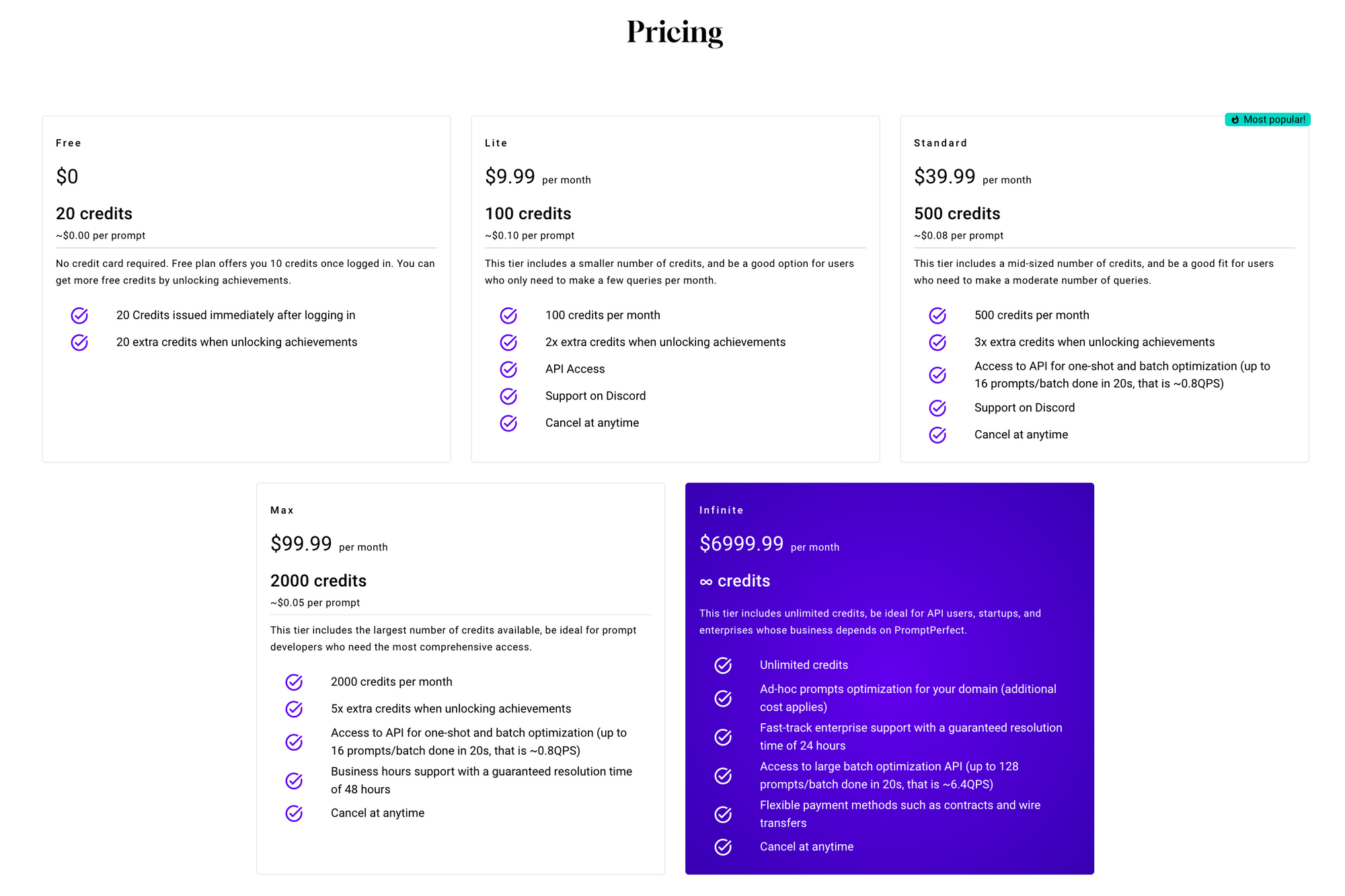Click the checkmark beside '20 Credits issued immediately'
Viewport: 1345px width, 896px height.
(79, 315)
